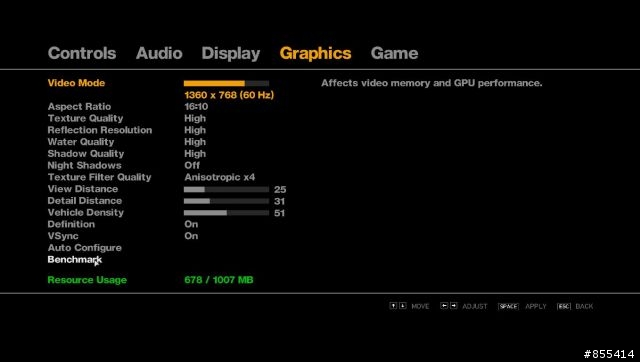Open the Audio settings tab
Screen dimensions: 640x362
159,53
